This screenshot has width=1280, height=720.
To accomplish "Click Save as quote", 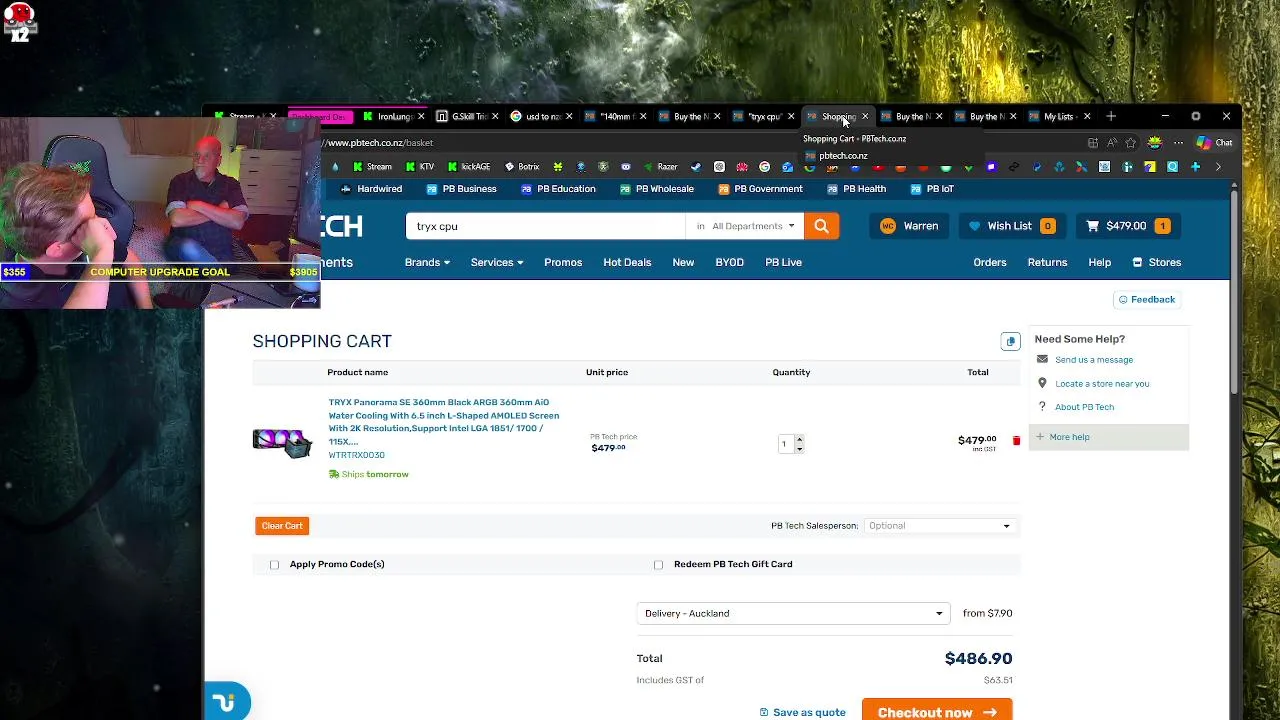I will 802,713.
